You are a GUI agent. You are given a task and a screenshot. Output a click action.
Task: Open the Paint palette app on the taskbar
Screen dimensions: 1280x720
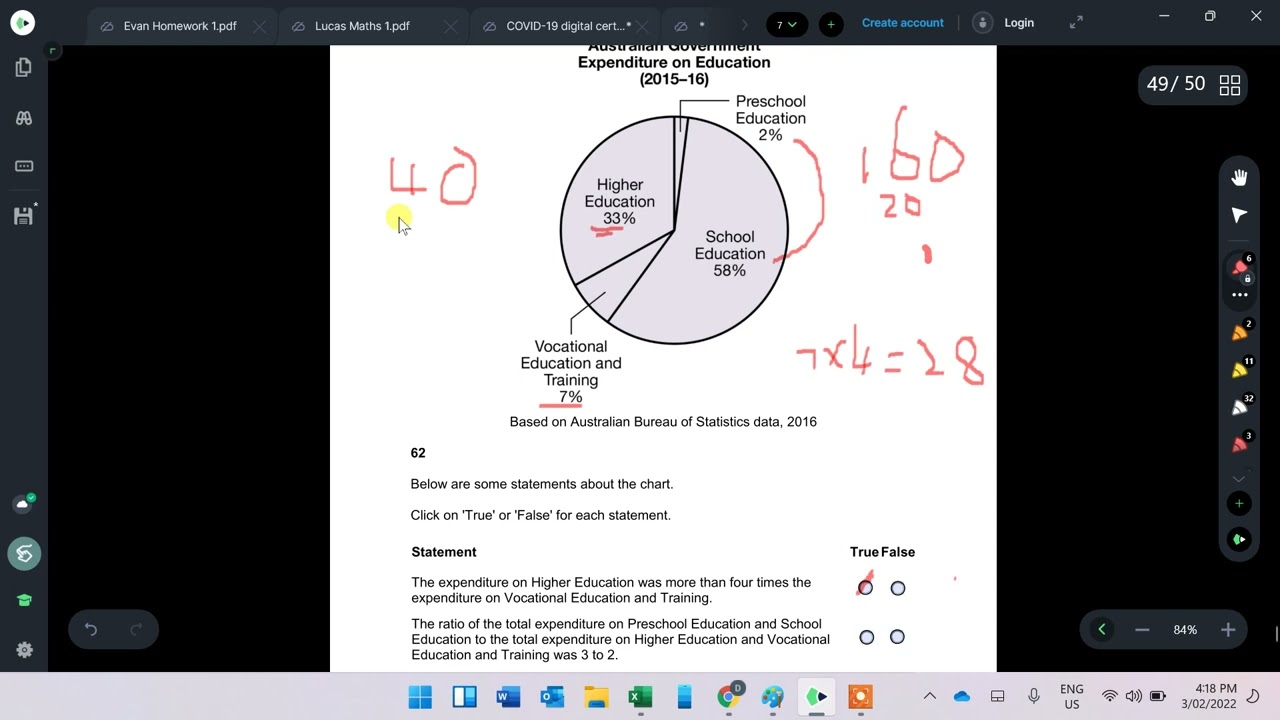(x=773, y=697)
